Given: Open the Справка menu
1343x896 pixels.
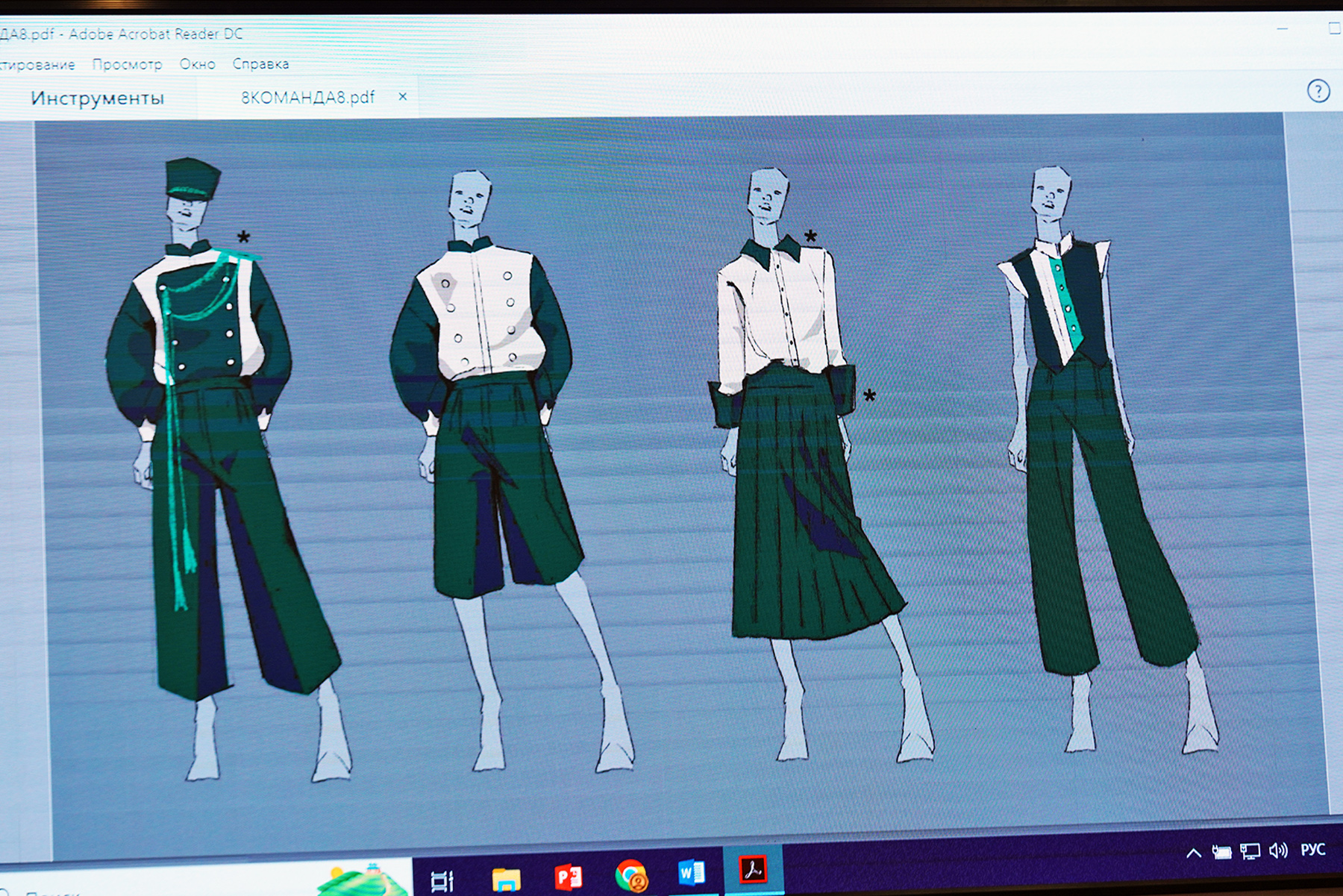Looking at the screenshot, I should 260,64.
